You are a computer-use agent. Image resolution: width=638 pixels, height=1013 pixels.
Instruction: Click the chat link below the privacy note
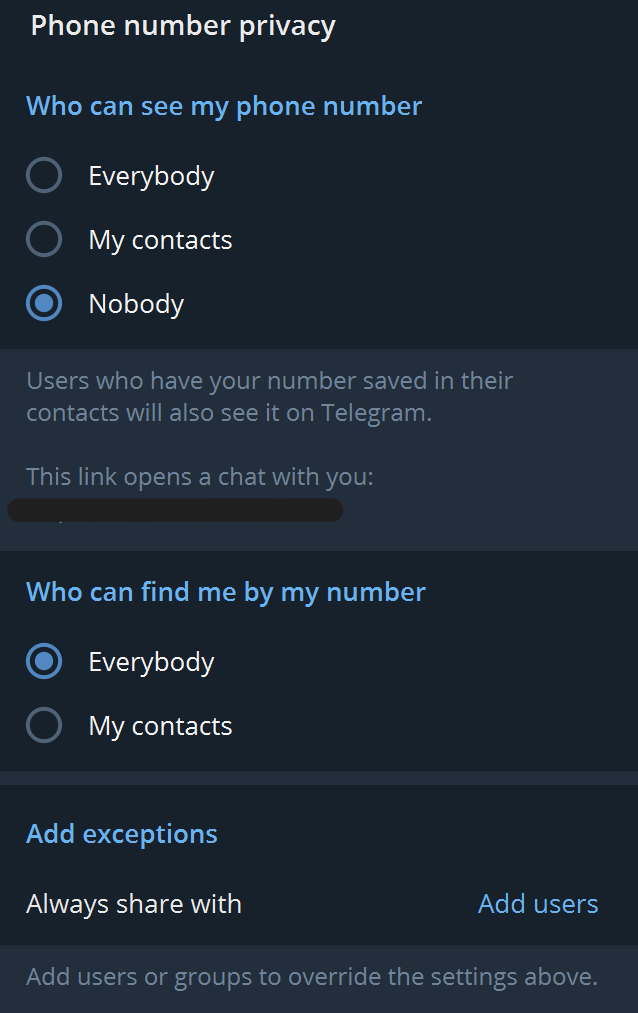175,510
